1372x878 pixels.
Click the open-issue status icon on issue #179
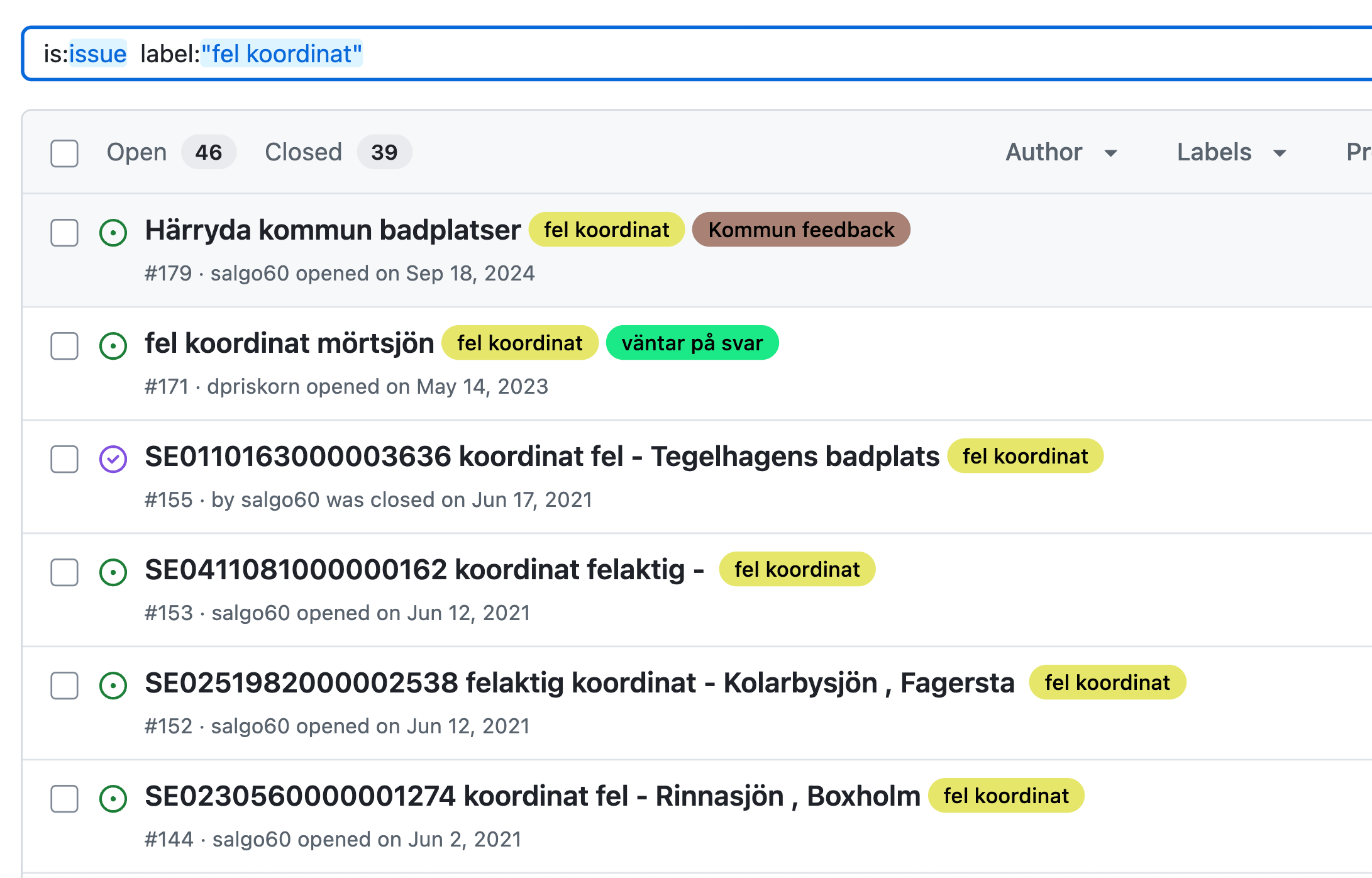pos(113,233)
